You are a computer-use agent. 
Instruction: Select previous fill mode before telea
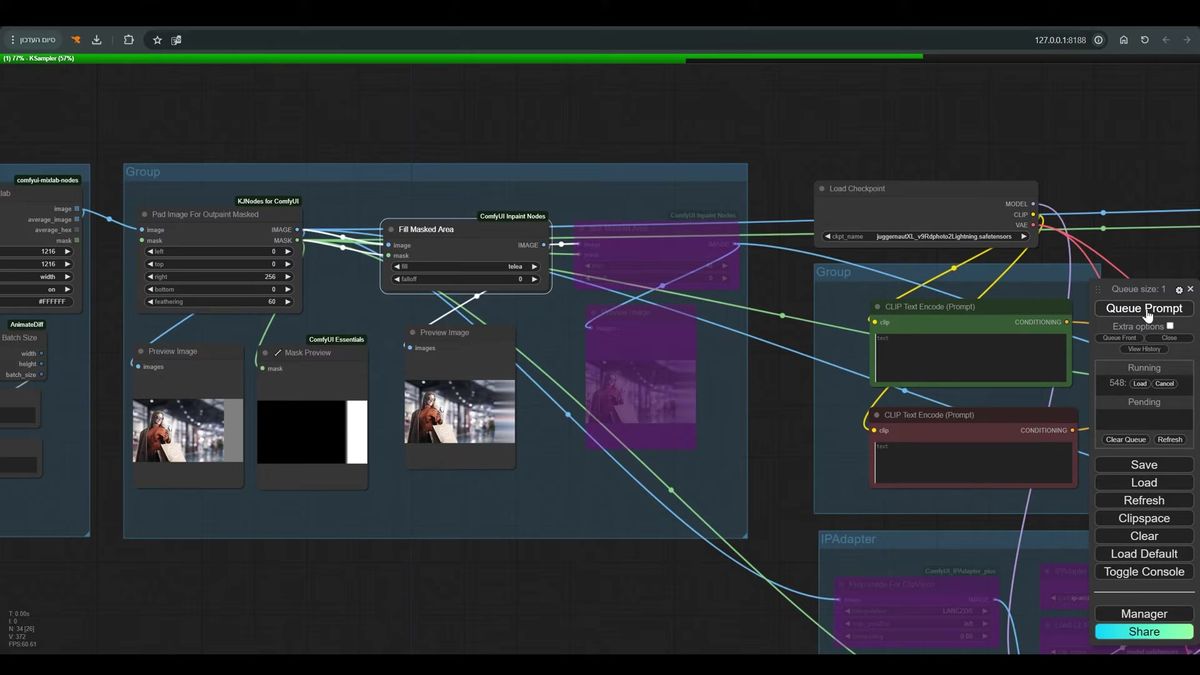396,267
